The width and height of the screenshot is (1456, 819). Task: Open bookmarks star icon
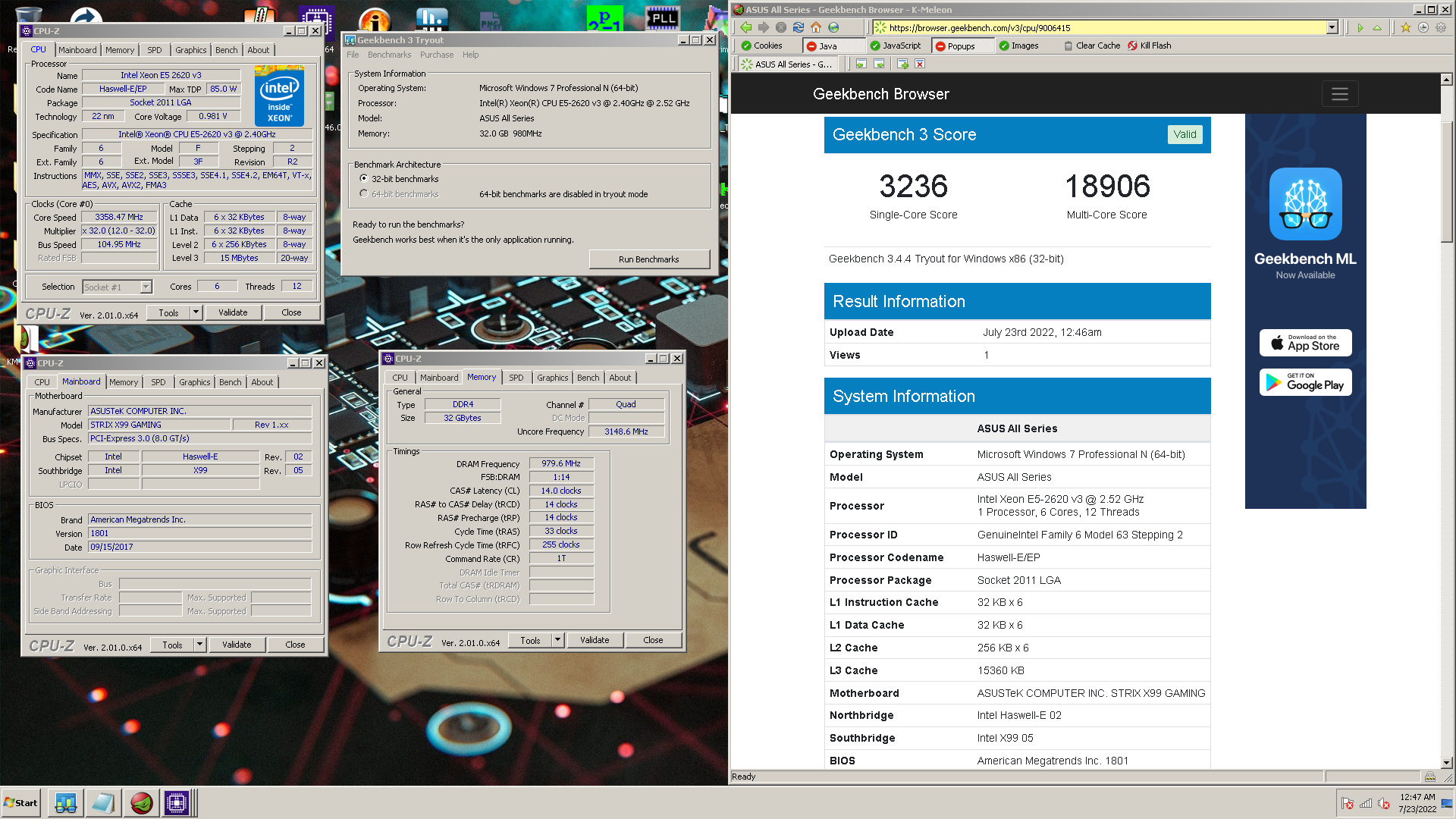(x=1405, y=27)
